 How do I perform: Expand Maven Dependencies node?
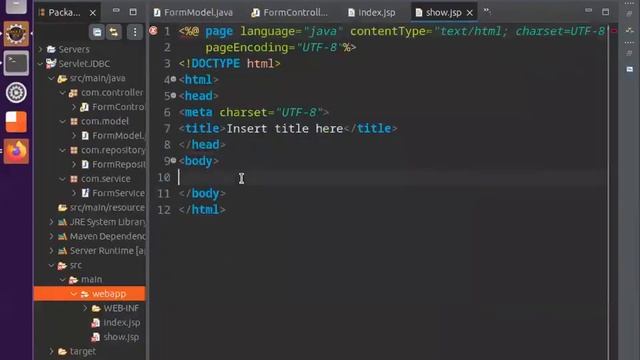51,236
